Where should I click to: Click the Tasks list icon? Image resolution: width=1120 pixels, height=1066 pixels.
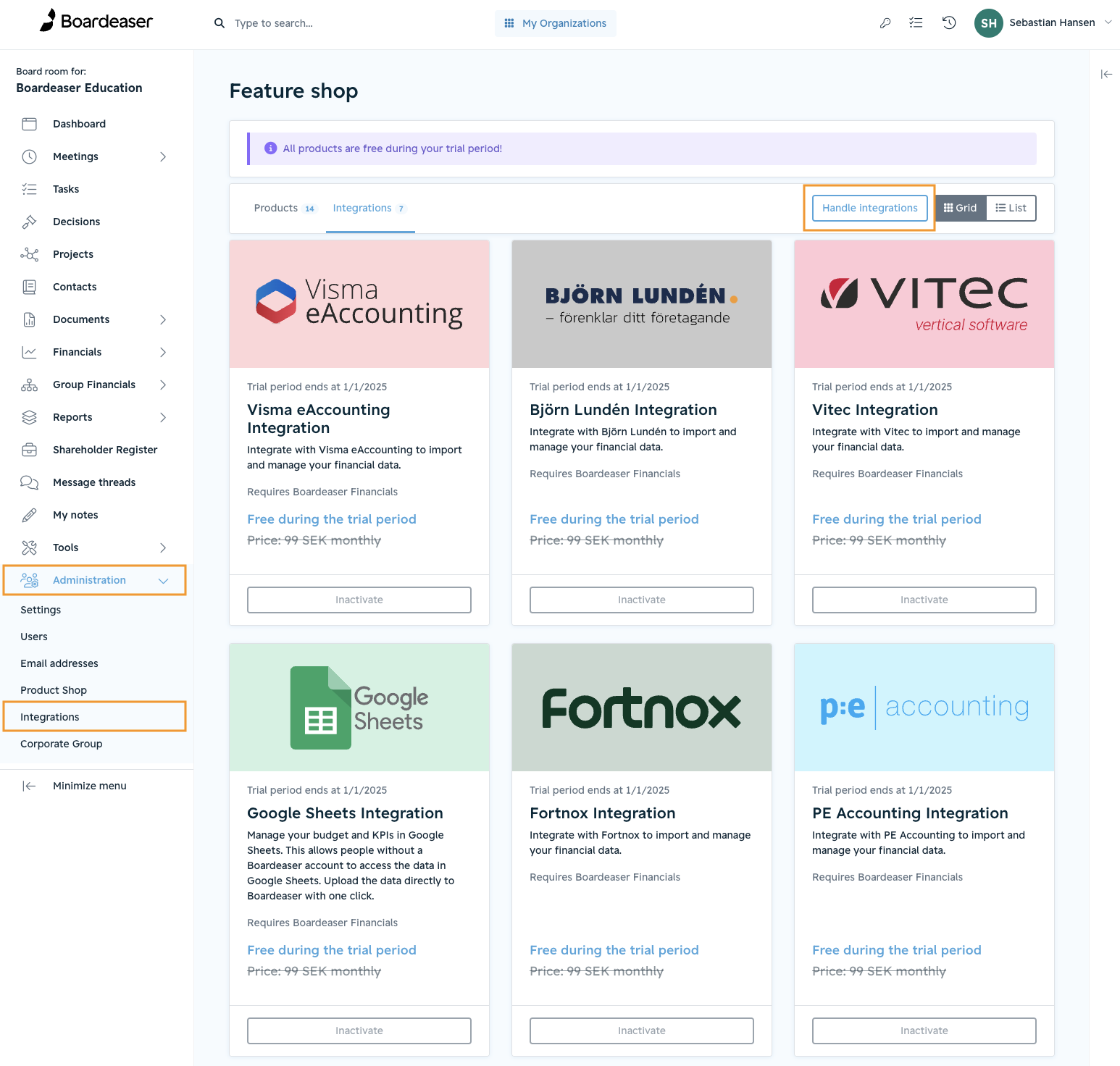(29, 189)
